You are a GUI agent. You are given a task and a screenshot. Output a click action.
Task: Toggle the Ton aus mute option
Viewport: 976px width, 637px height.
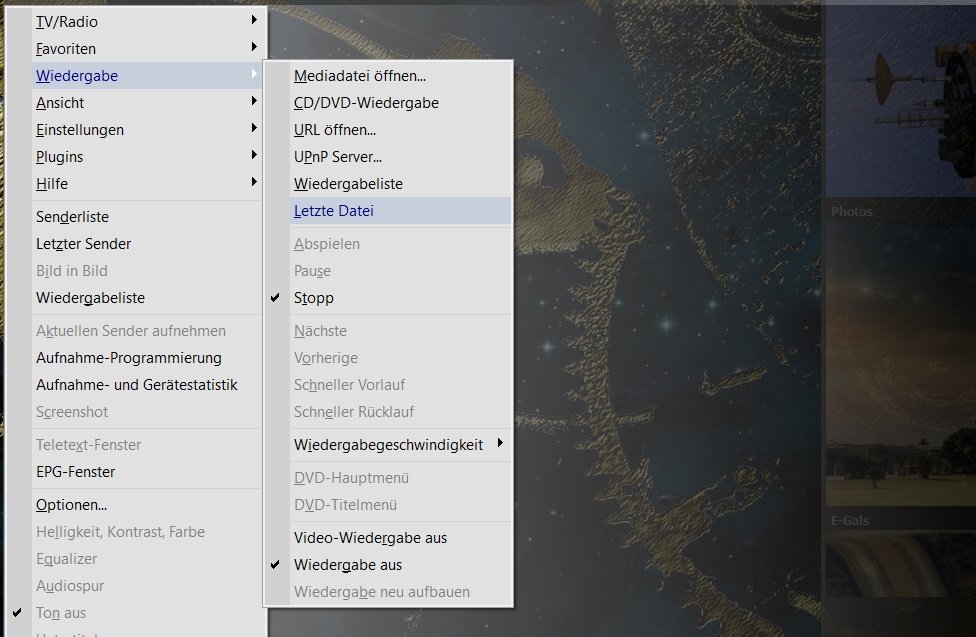point(61,612)
